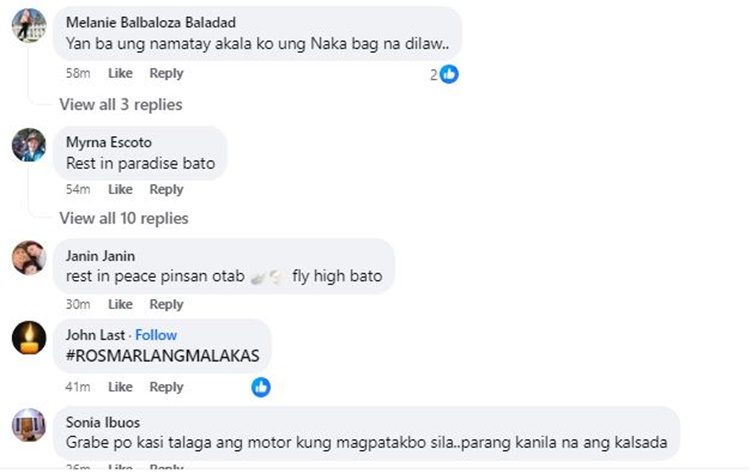The height and width of the screenshot is (473, 750).
Task: Reply to Melanie's comment
Action: 166,73
